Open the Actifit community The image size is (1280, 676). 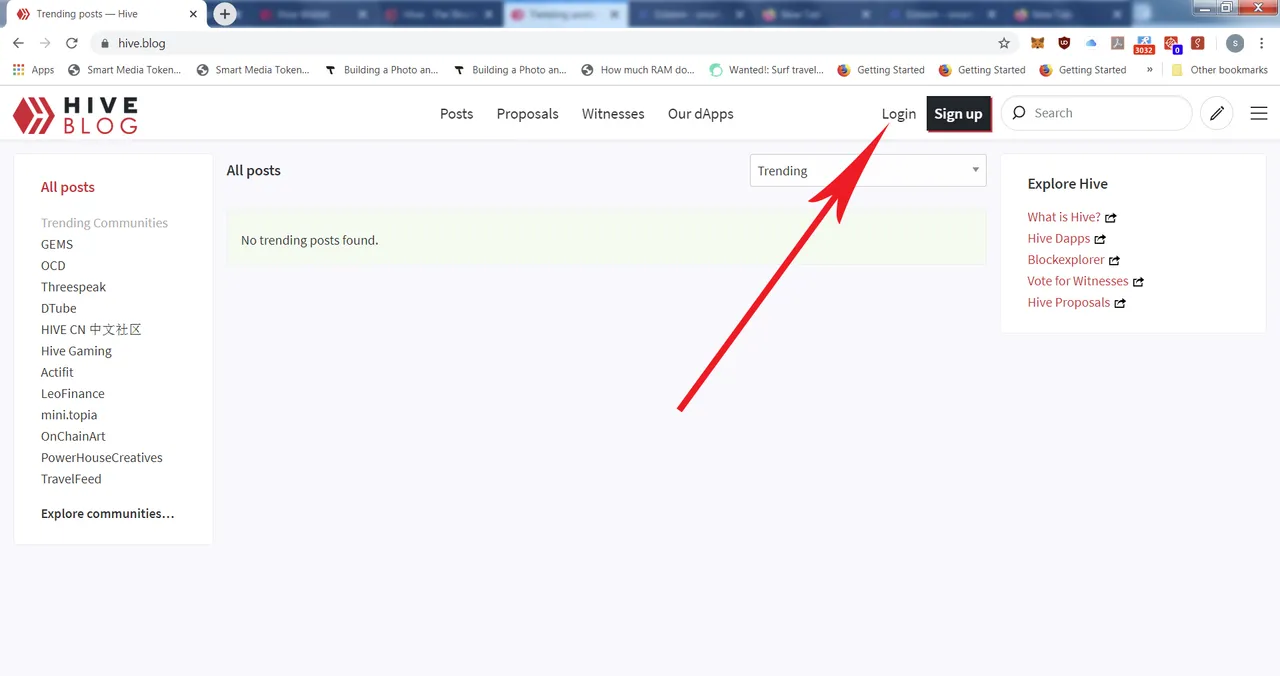click(57, 372)
